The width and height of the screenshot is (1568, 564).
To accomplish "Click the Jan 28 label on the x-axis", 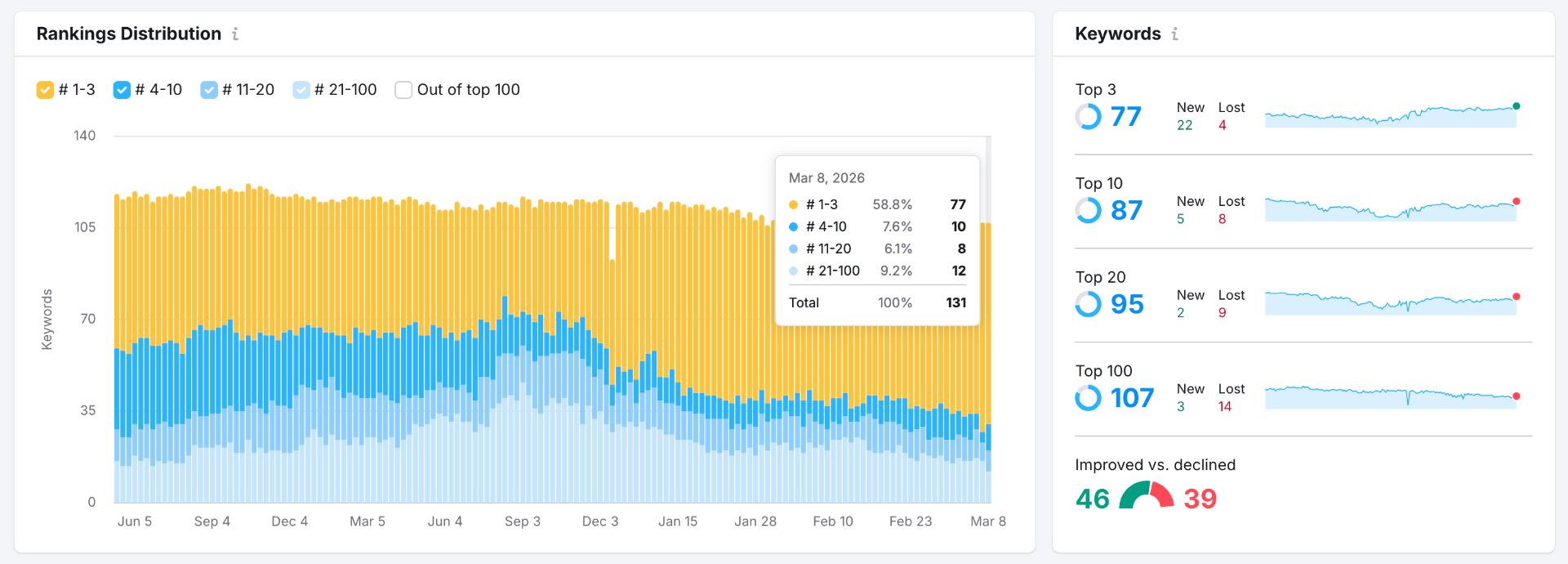I will click(755, 521).
